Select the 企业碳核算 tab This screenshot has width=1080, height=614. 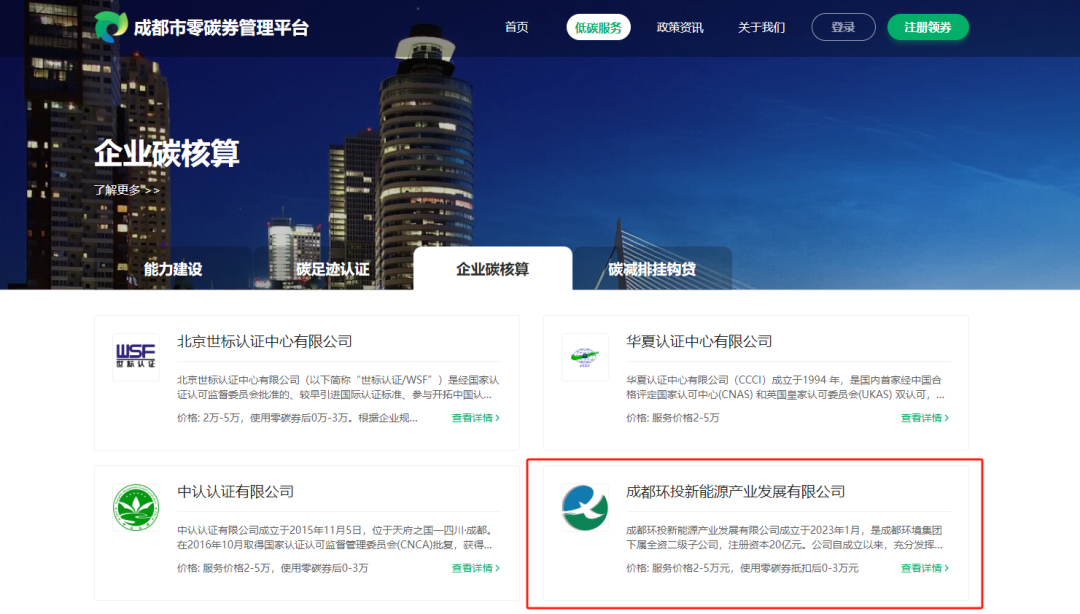(x=492, y=269)
